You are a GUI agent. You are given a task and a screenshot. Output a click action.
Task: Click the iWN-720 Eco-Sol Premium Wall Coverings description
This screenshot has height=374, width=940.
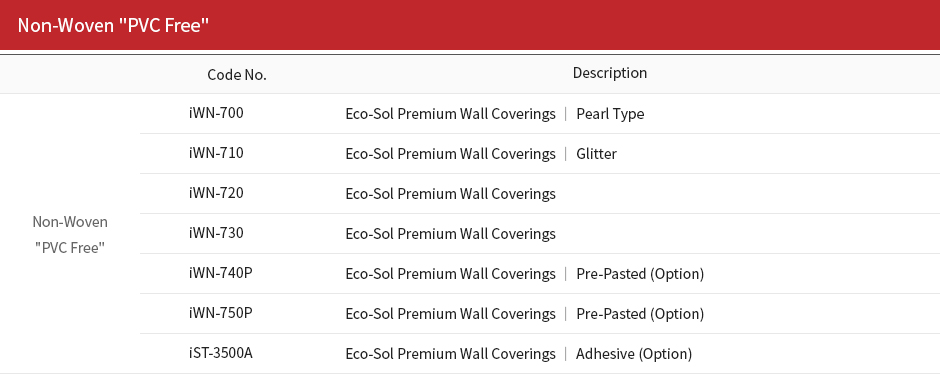pyautogui.click(x=451, y=194)
